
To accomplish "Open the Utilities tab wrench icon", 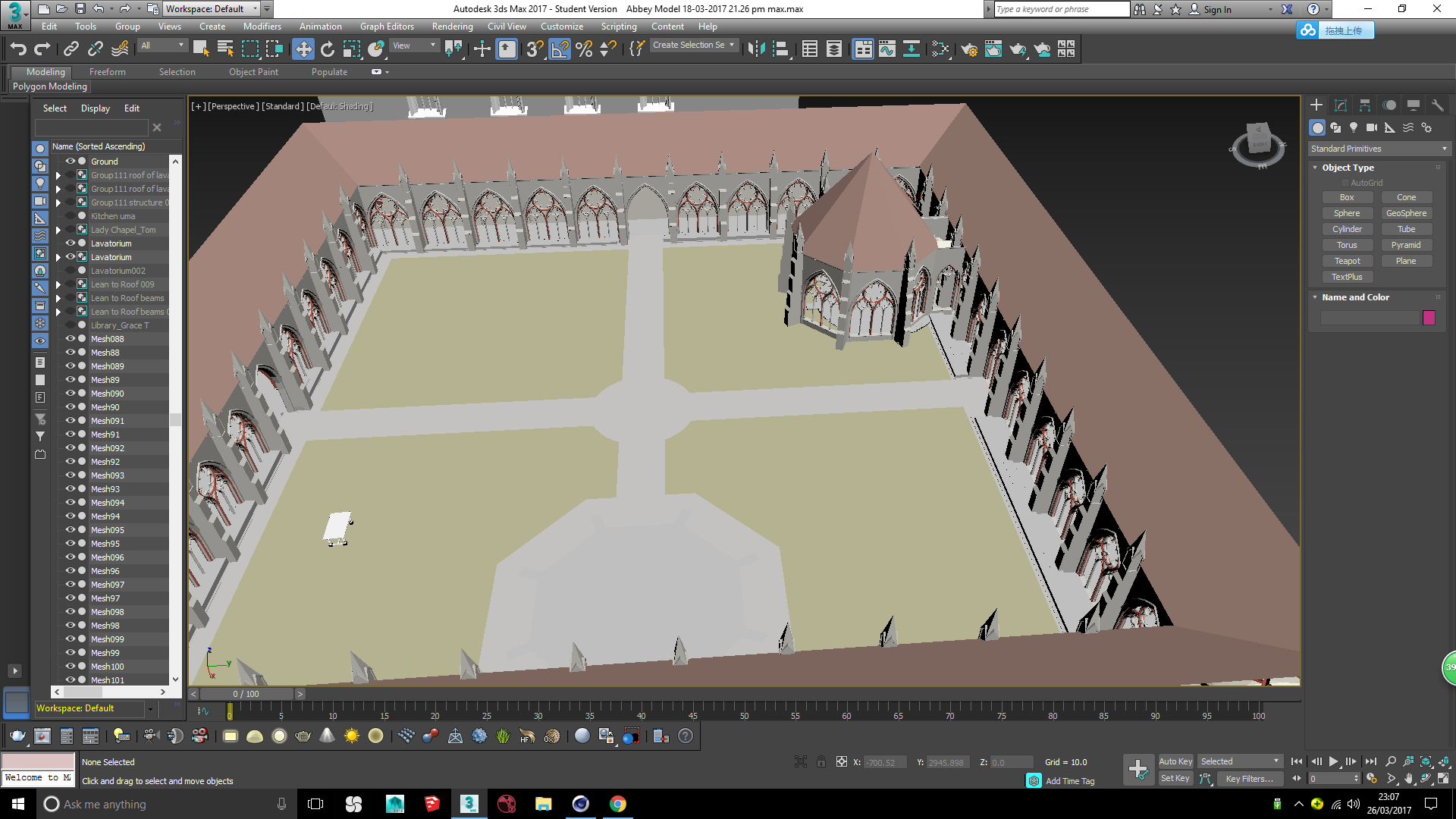I will pos(1437,105).
